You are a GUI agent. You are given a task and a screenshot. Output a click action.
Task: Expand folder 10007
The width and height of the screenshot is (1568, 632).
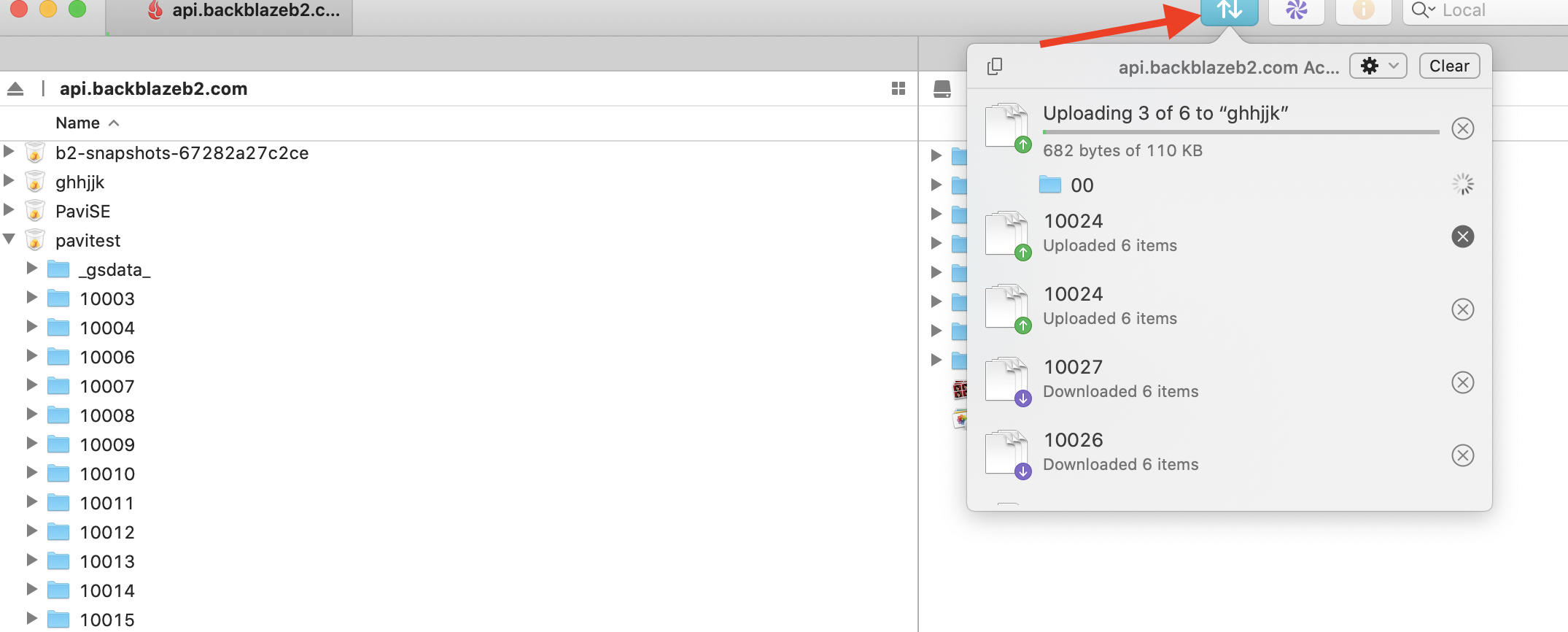pos(32,385)
